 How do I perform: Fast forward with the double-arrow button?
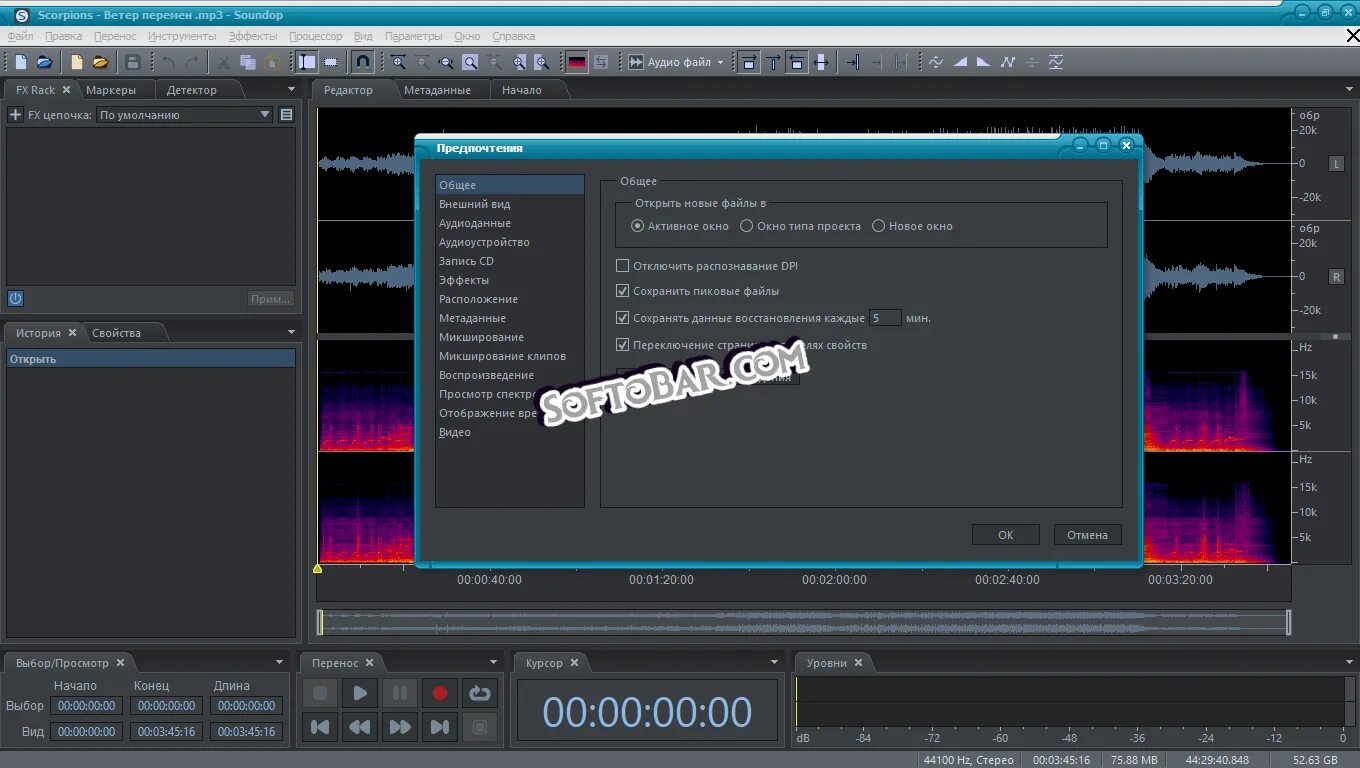[x=400, y=727]
